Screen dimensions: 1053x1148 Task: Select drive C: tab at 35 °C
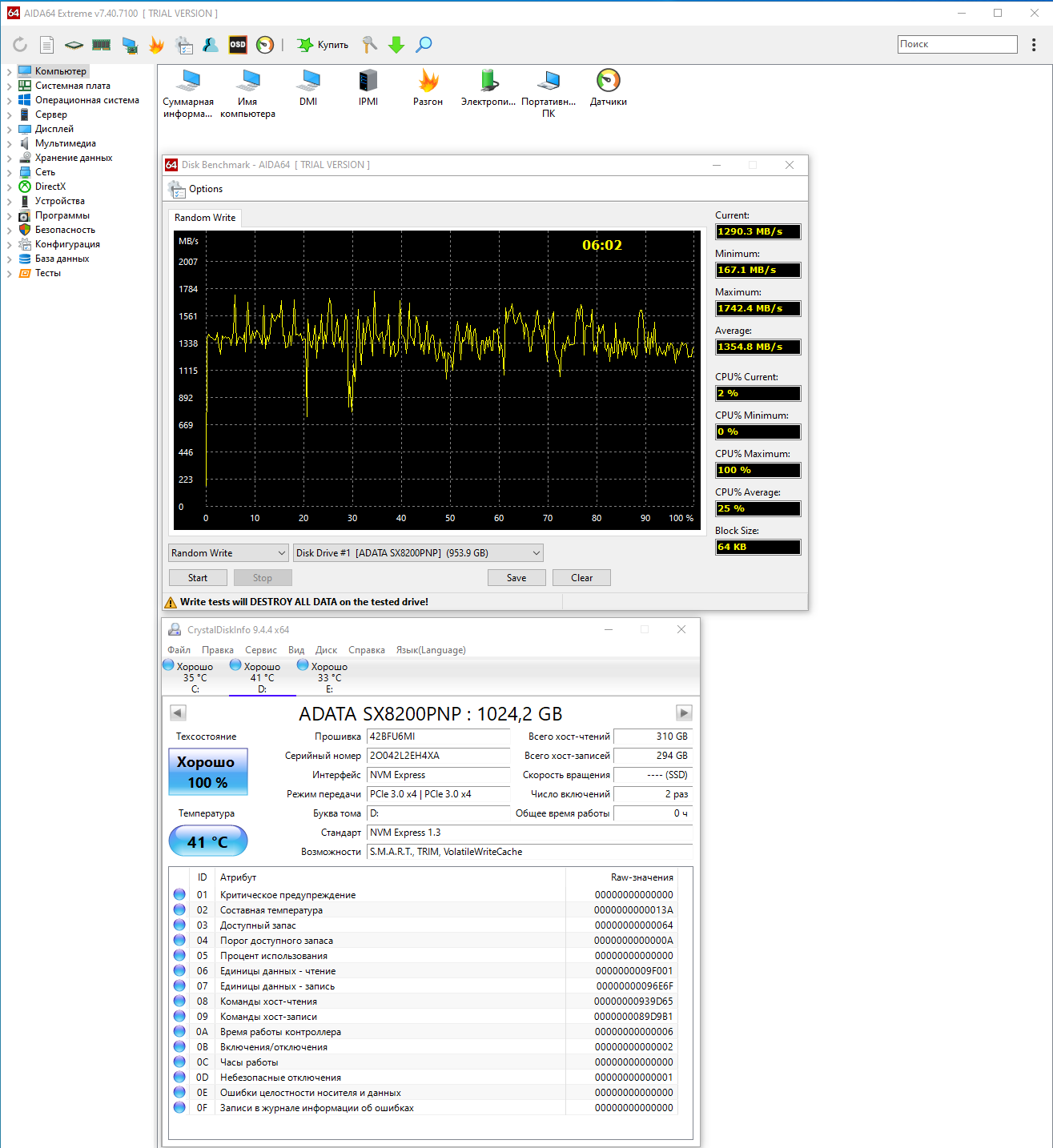(195, 677)
